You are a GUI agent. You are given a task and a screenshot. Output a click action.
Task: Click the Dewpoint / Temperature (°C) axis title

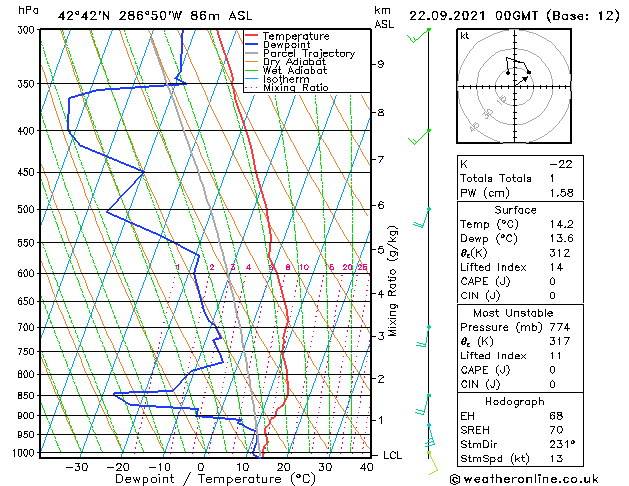(215, 479)
